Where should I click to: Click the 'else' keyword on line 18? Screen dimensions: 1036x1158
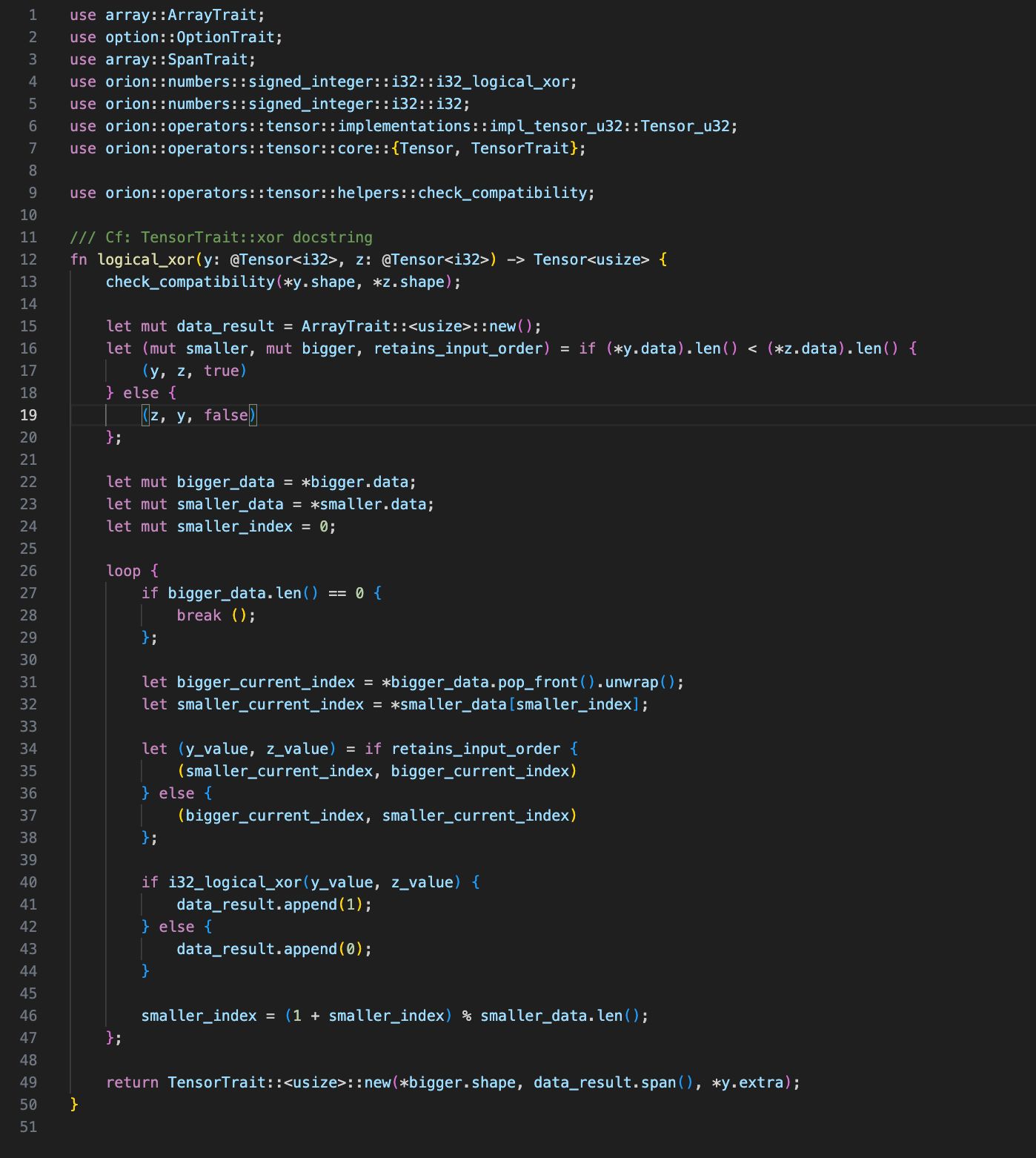142,393
